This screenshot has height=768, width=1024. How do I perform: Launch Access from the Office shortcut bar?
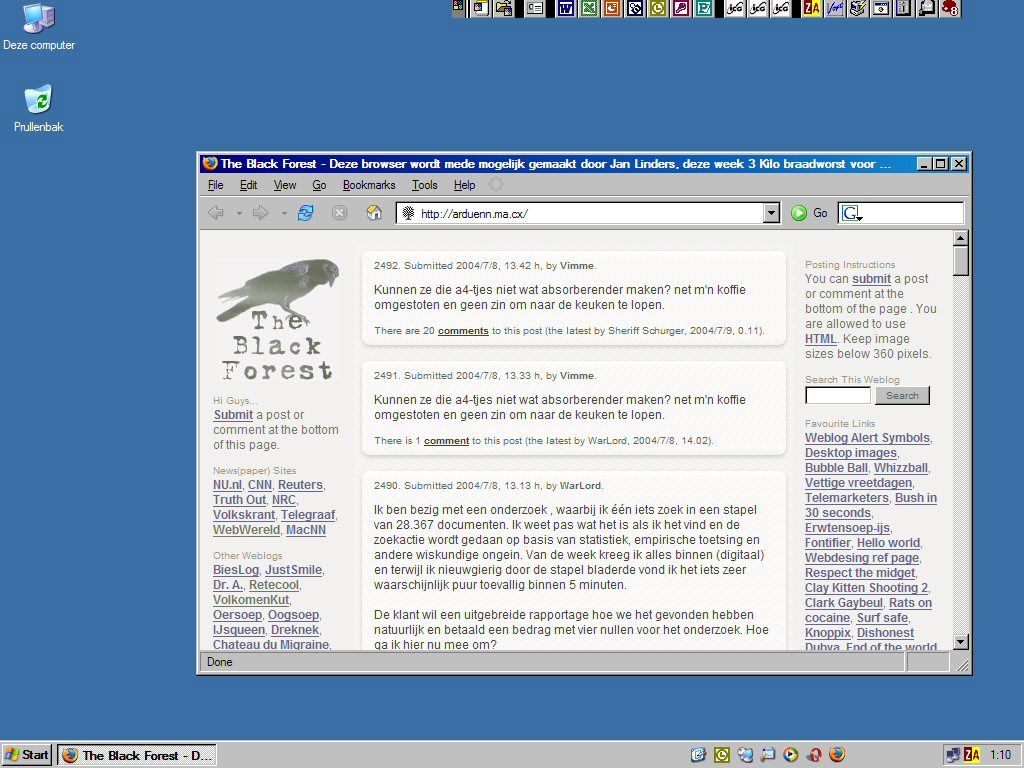[681, 8]
